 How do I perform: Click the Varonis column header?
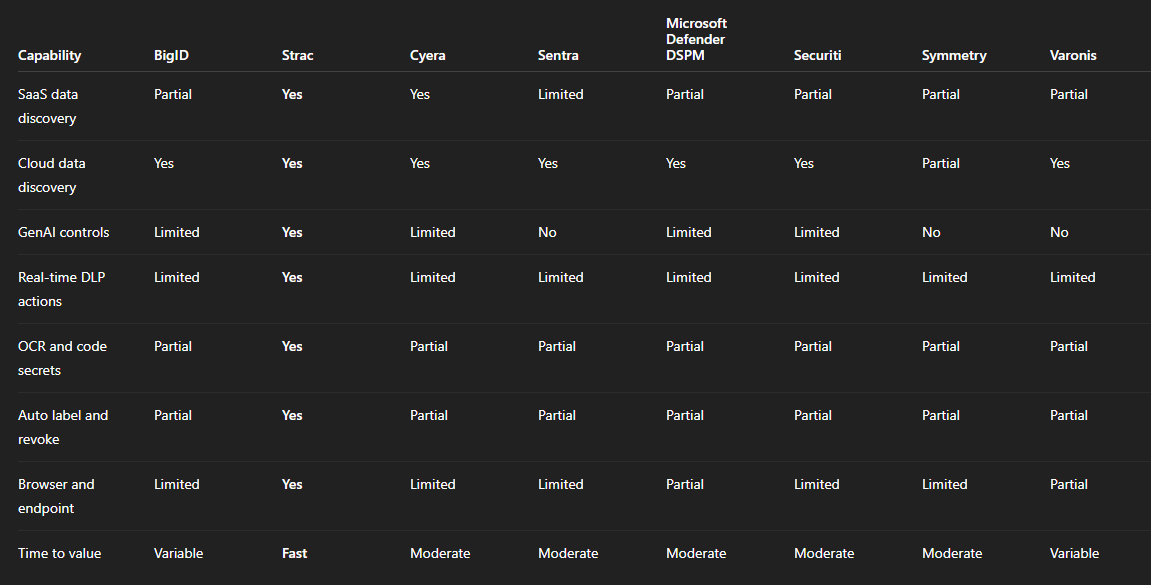1072,56
